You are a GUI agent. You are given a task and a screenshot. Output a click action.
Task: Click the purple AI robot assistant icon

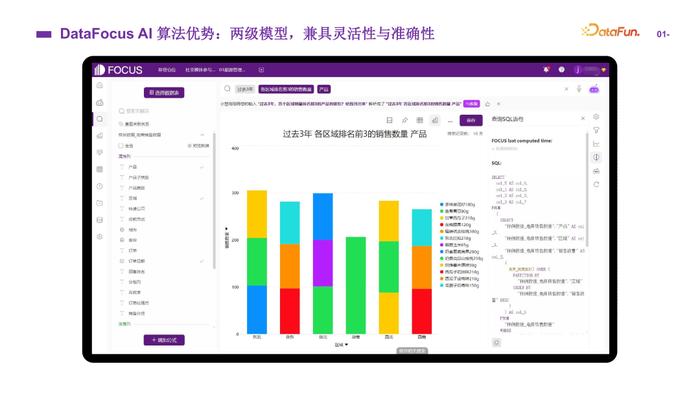click(x=594, y=89)
